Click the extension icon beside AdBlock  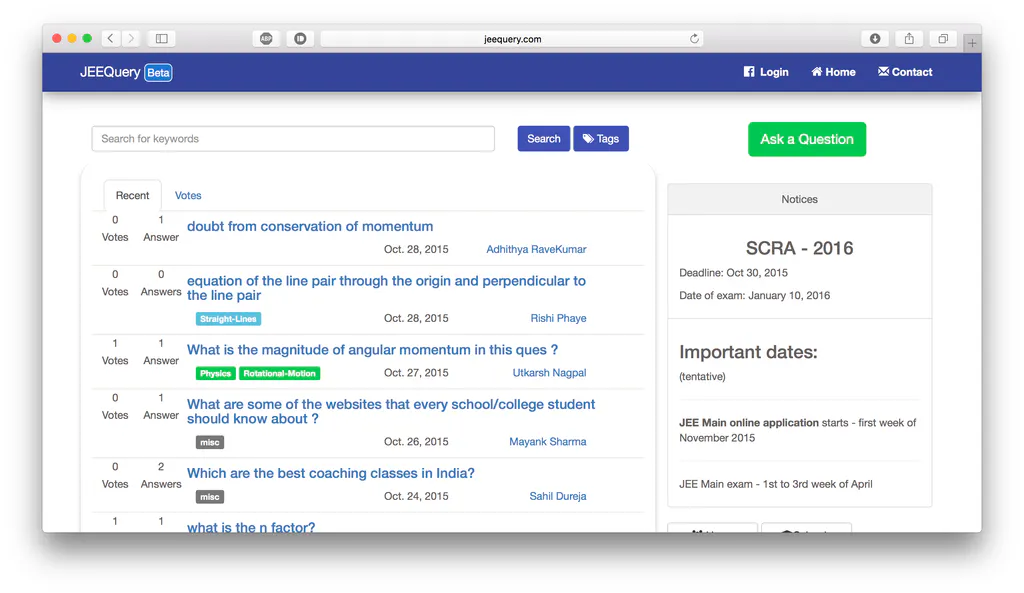coord(300,39)
